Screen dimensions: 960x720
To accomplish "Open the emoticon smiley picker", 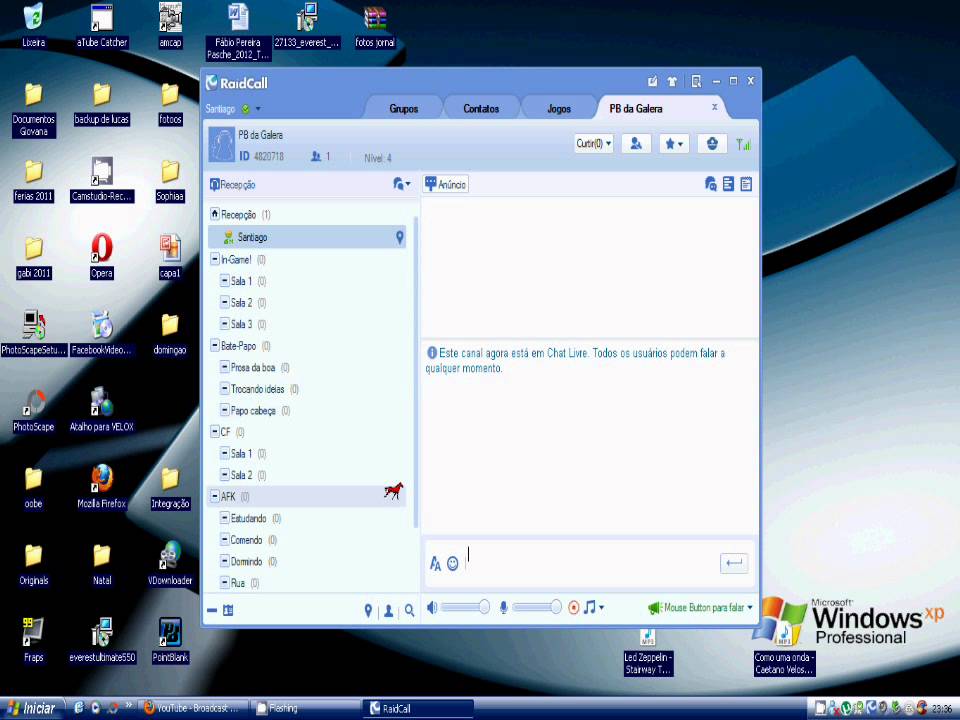I will pos(452,563).
